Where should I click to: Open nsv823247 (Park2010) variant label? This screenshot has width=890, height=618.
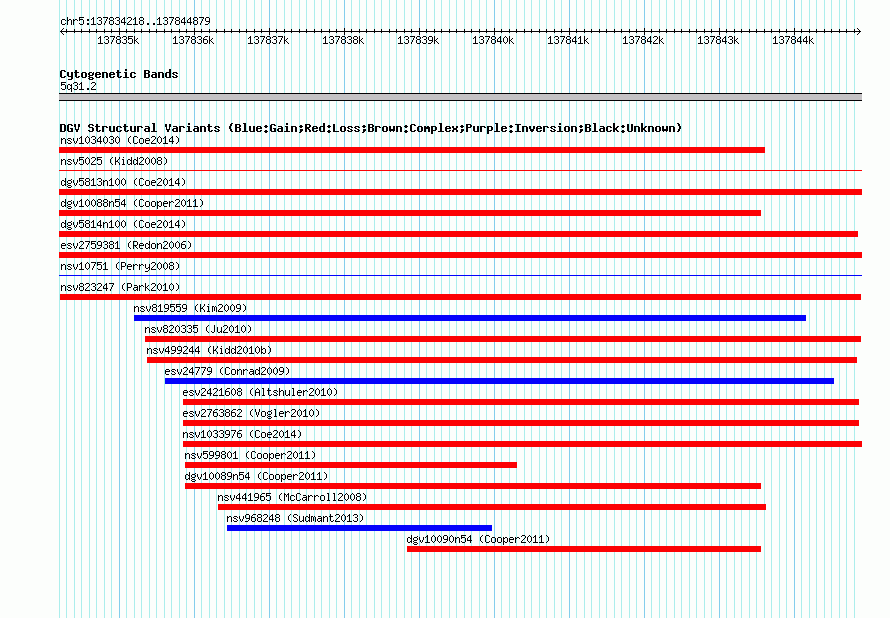tap(120, 287)
